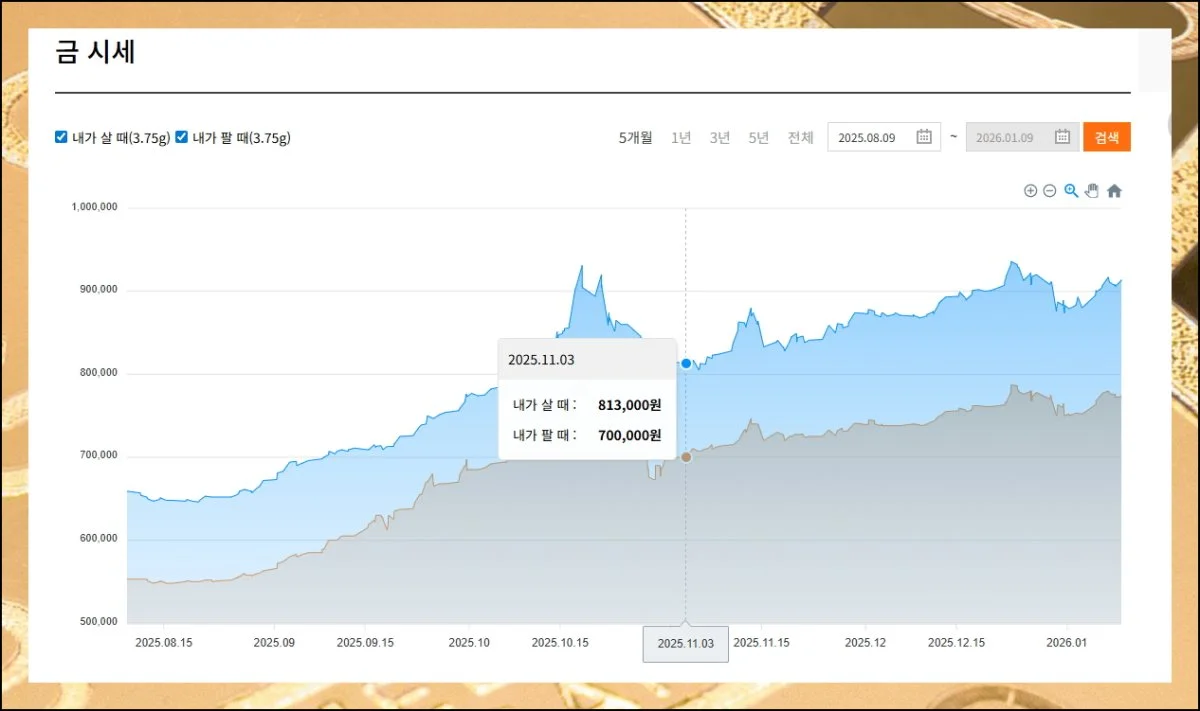
Task: Activate the hand panning tool
Action: click(1092, 191)
